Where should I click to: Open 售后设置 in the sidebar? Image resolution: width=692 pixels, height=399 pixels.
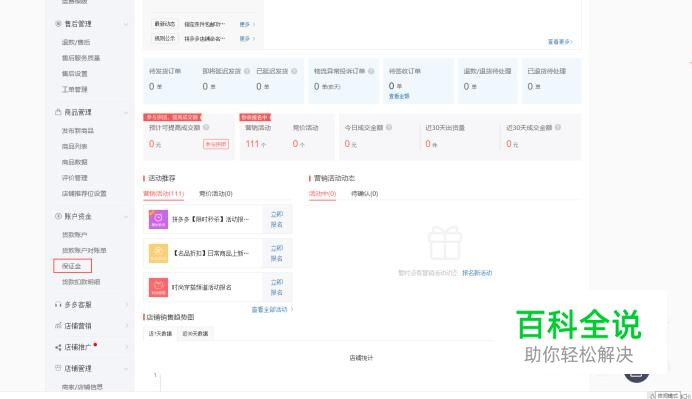click(75, 74)
